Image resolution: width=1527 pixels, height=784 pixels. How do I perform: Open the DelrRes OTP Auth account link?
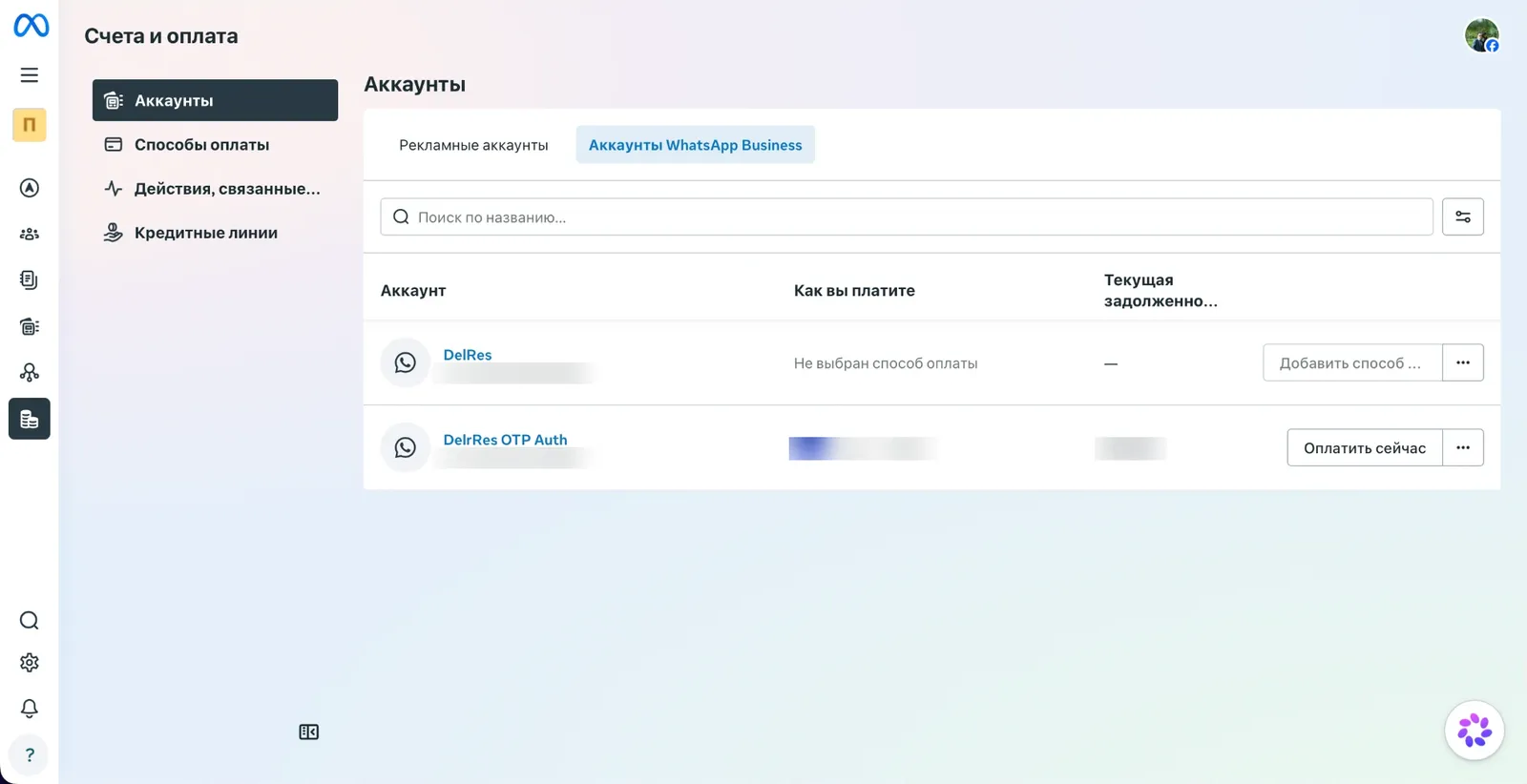pyautogui.click(x=505, y=440)
